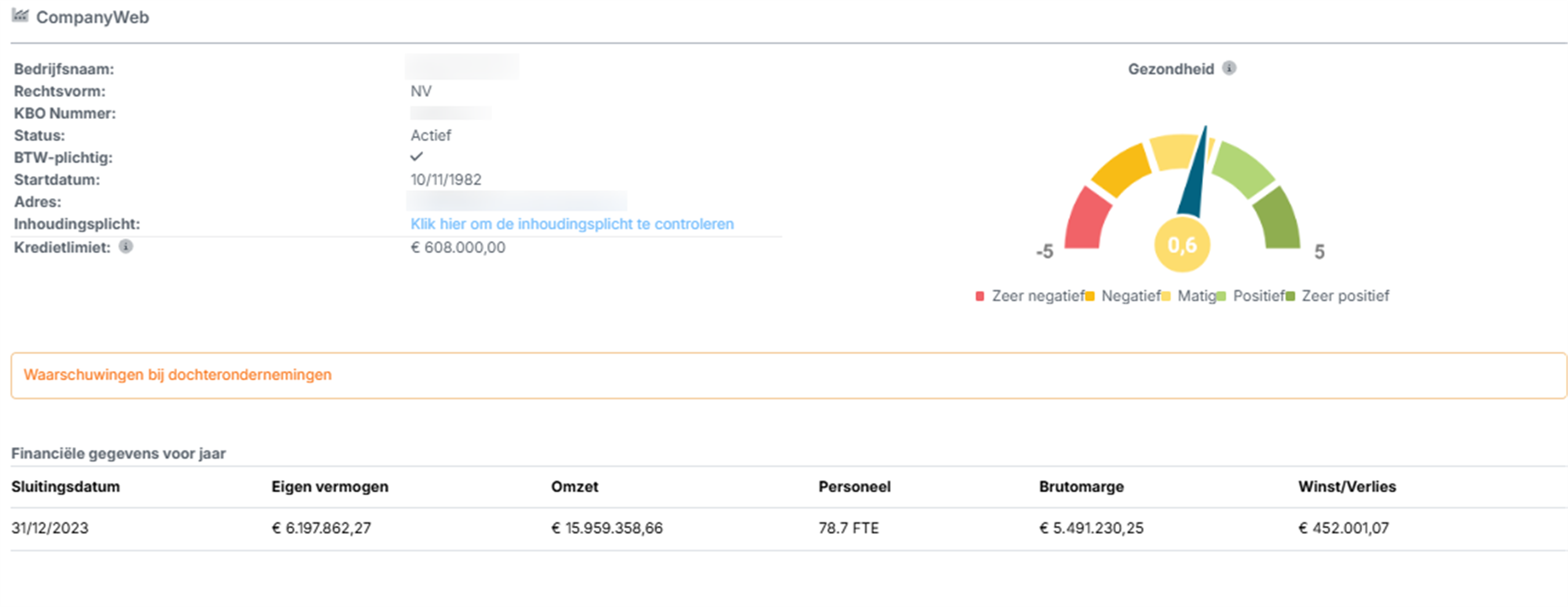Click the CompanyWeb factory icon

(x=20, y=16)
